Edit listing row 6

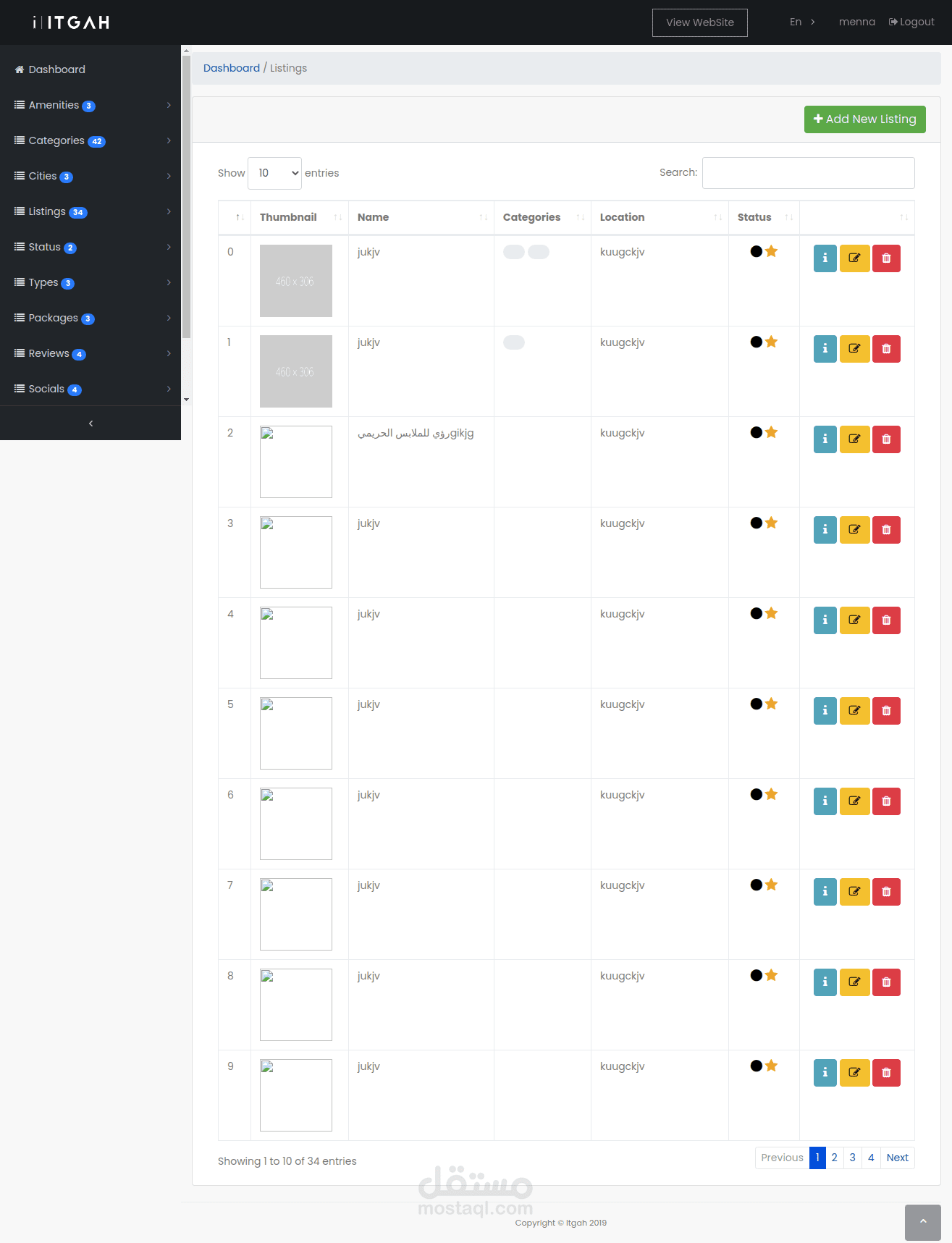(854, 801)
